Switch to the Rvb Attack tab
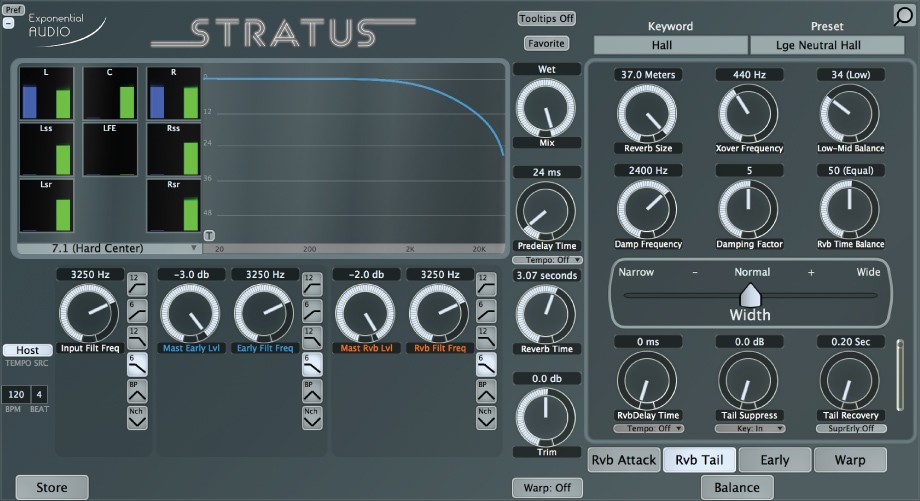 tap(624, 460)
